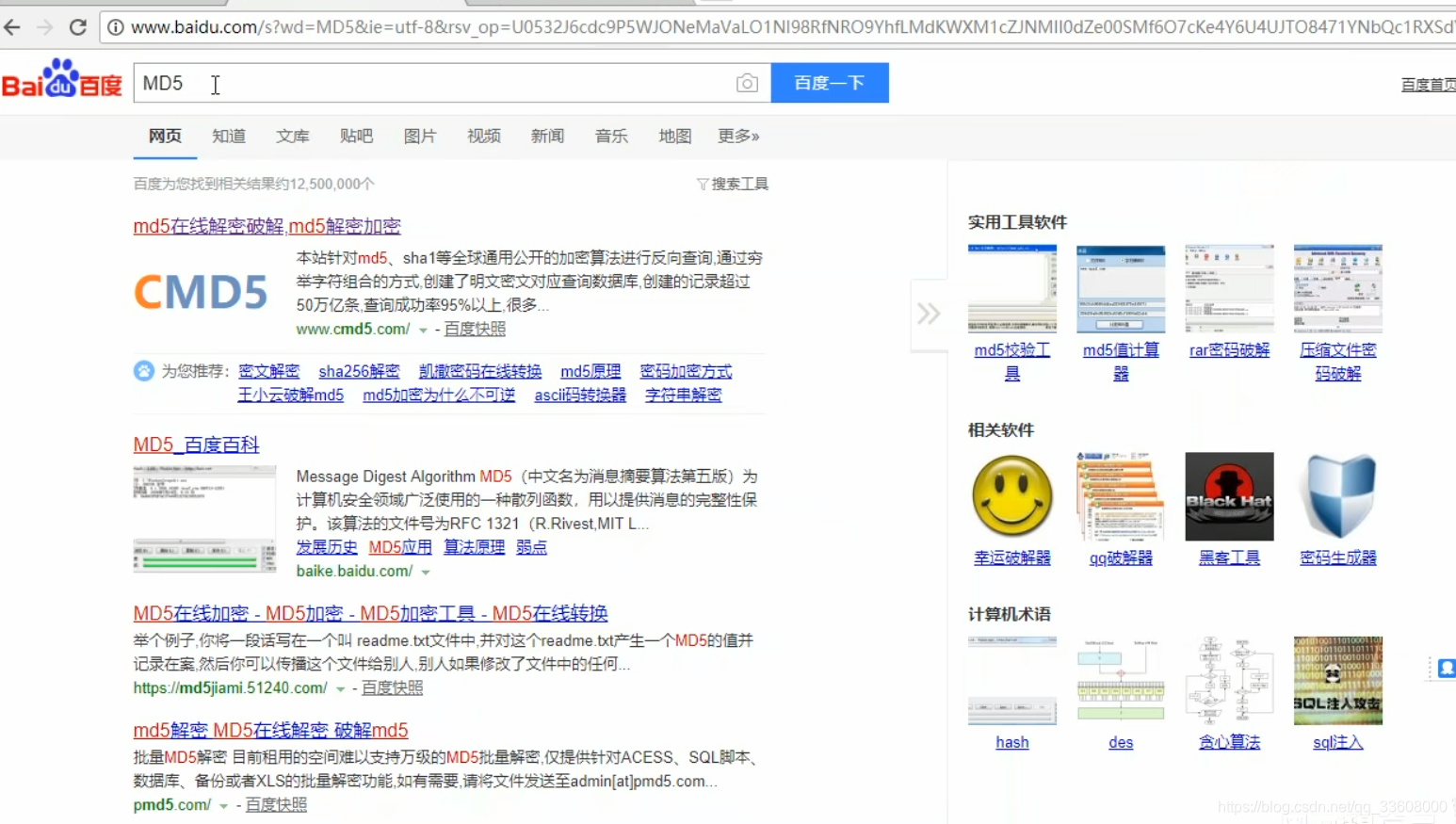View site info icon in address bar
Viewport: 1456px width, 824px height.
tap(116, 27)
